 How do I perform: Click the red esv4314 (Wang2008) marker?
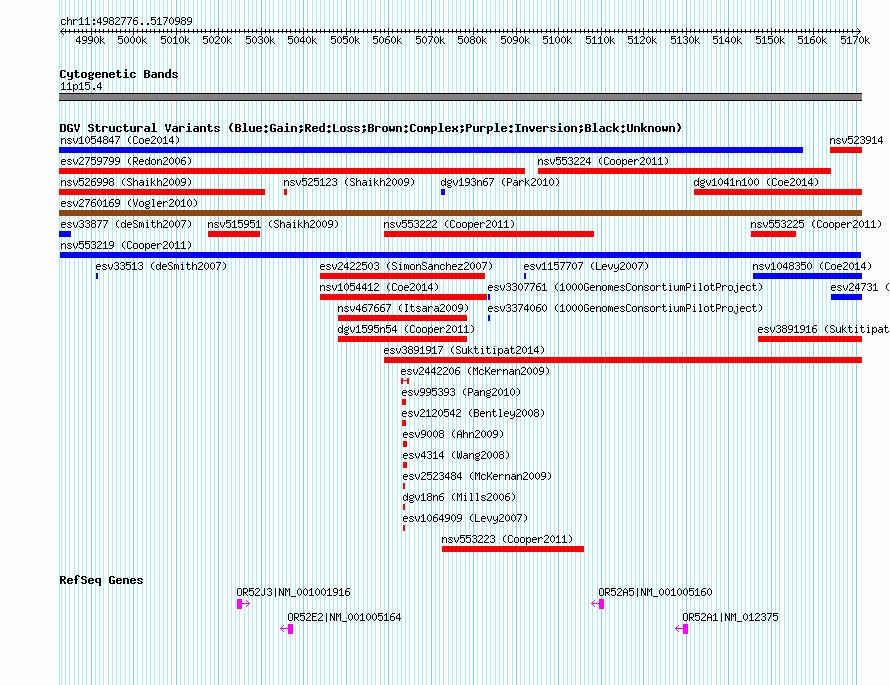405,465
